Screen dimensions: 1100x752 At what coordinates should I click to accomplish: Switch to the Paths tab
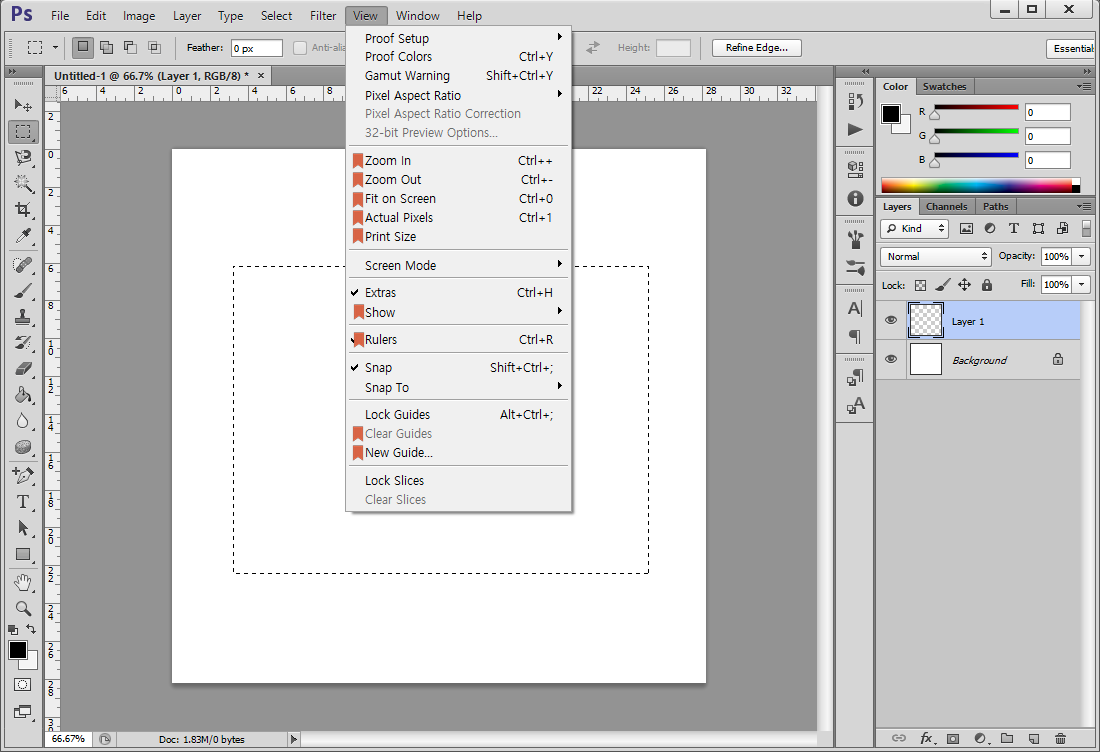(x=995, y=206)
